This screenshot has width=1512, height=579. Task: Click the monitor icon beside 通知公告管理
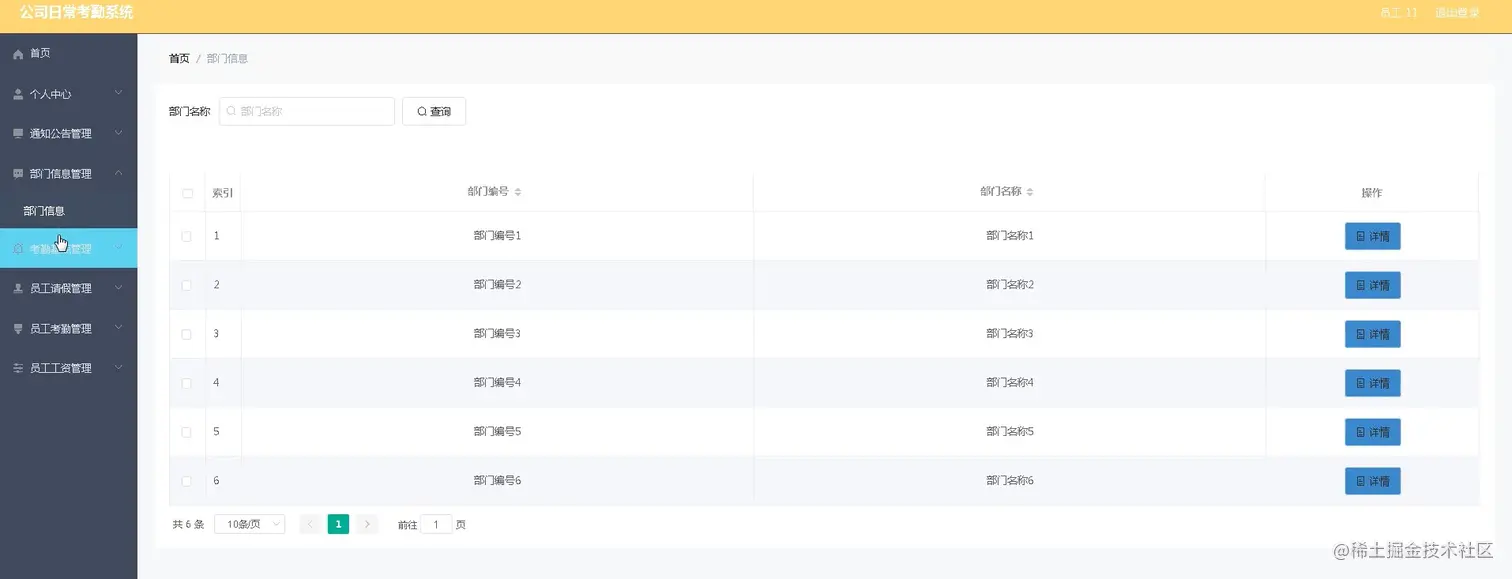18,134
